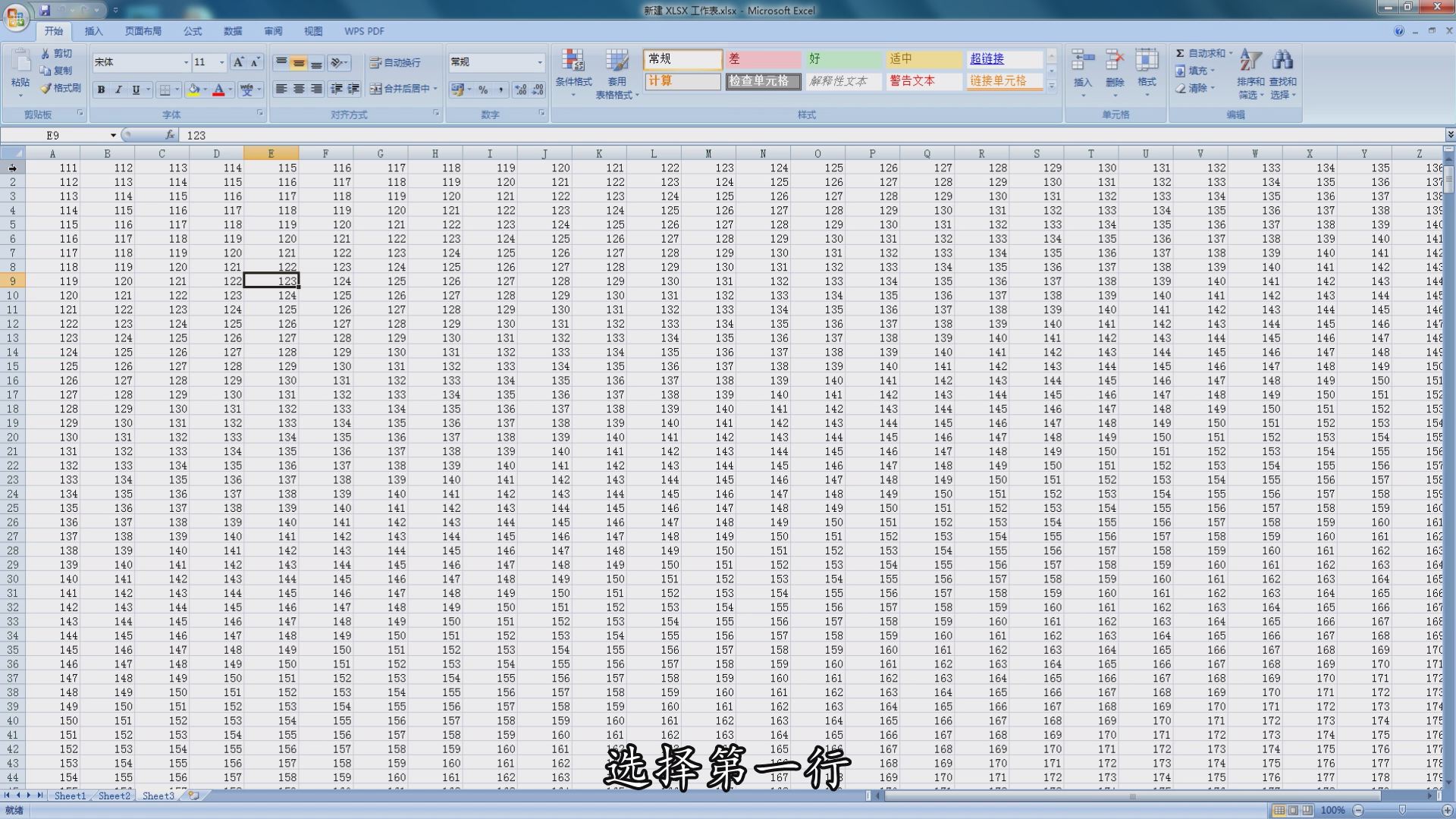Click the fill color paint bucket

coord(193,89)
